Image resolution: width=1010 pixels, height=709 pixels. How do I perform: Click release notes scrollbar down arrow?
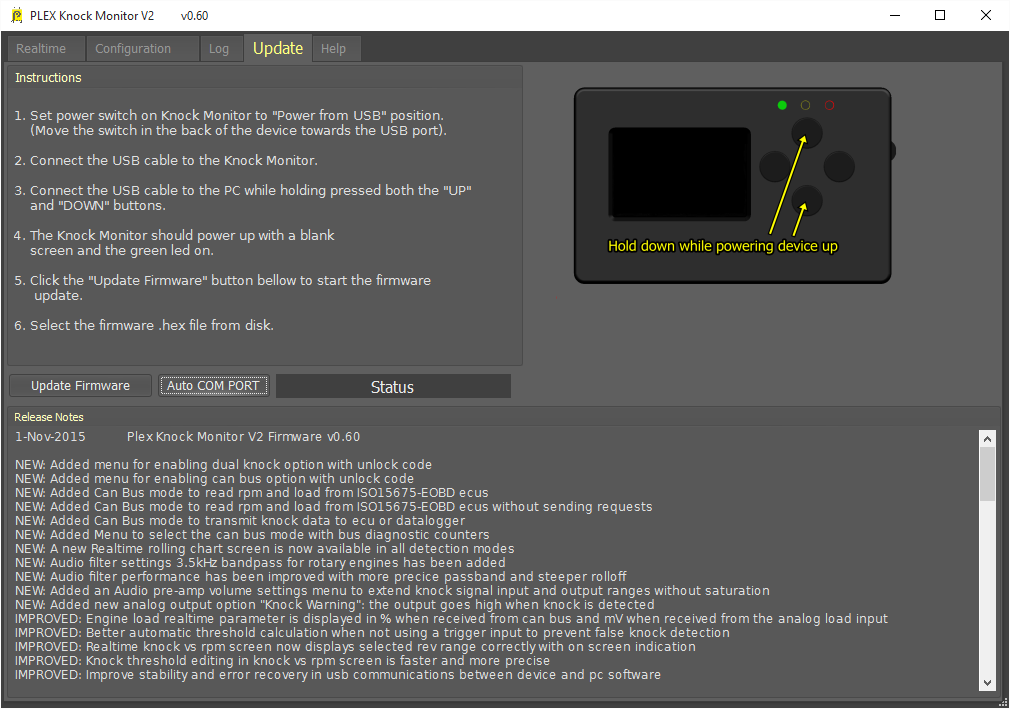click(987, 683)
